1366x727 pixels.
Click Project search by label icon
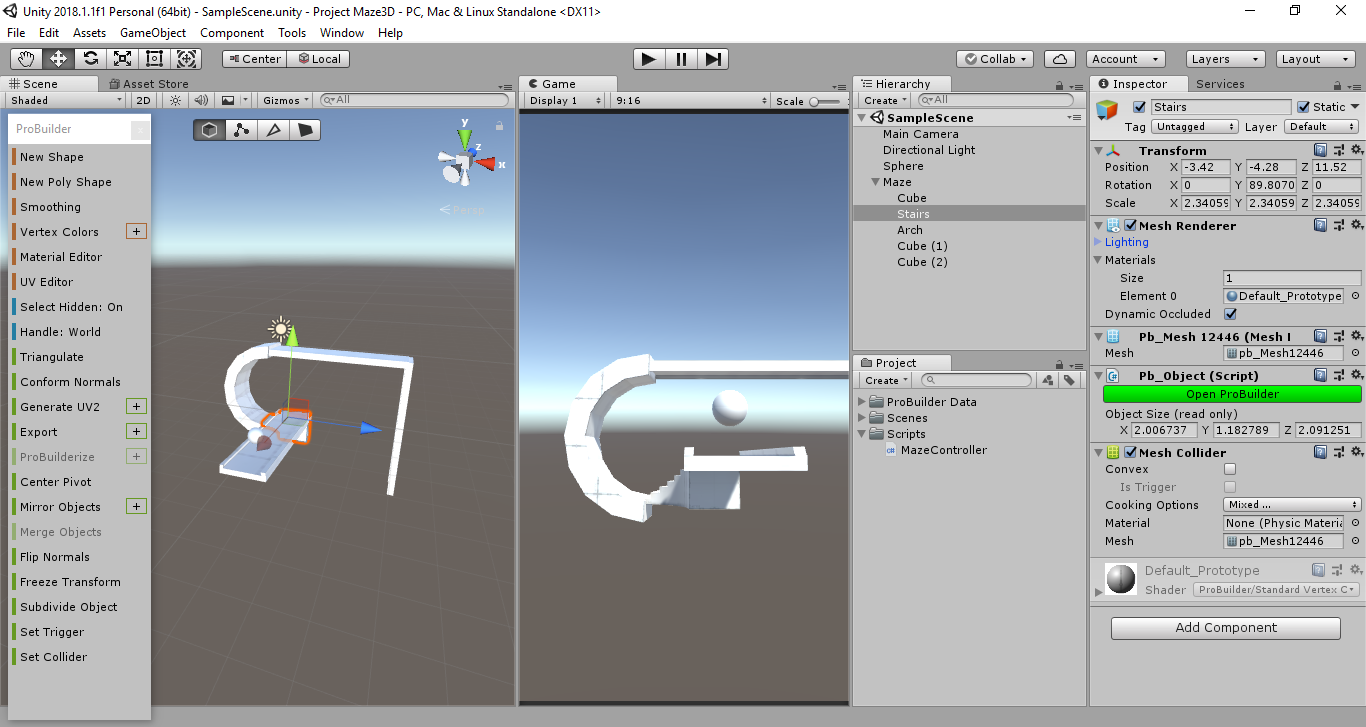pos(1069,380)
